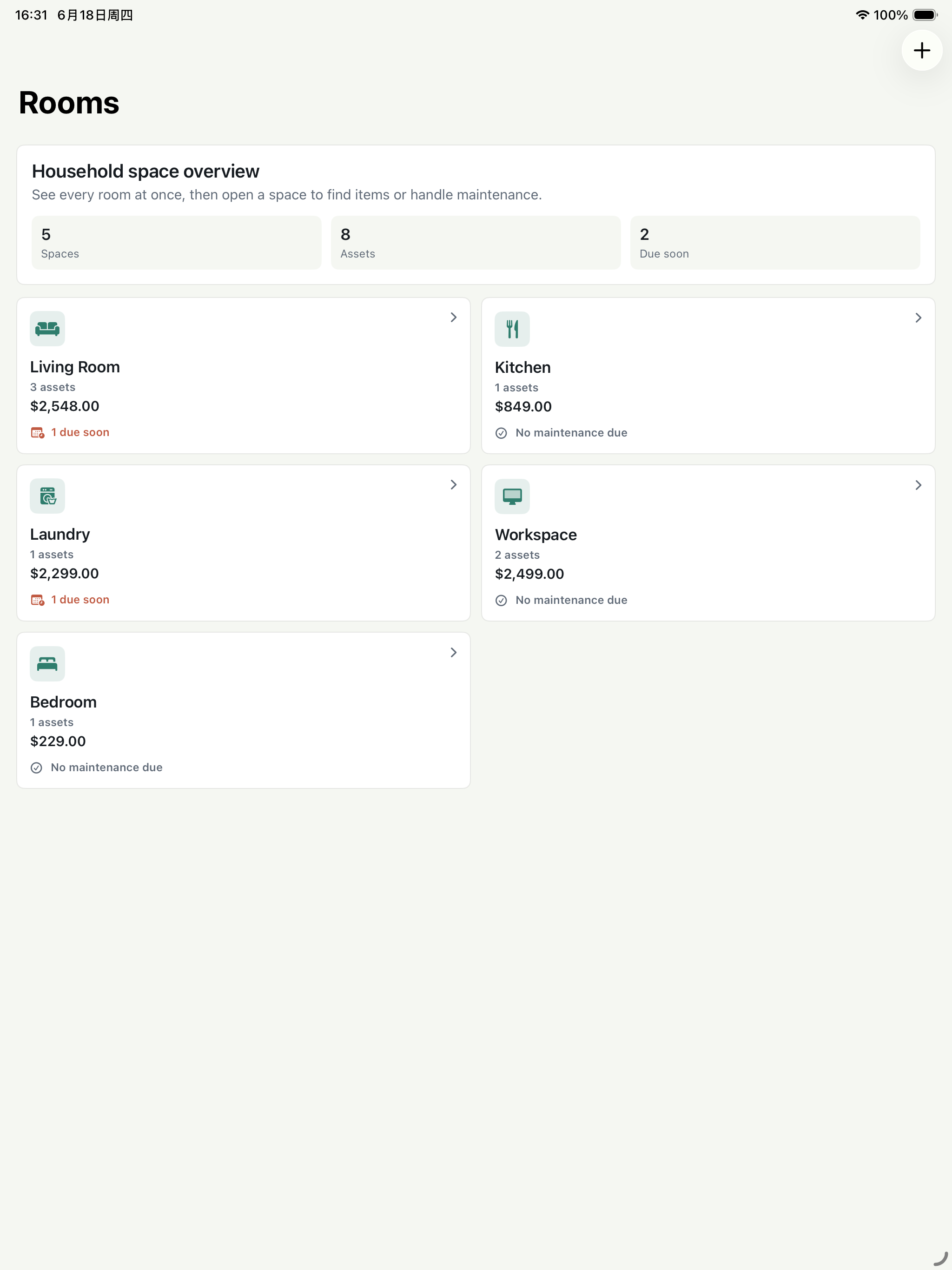This screenshot has width=952, height=1270.
Task: Tap the Workspace monitor icon
Action: point(512,496)
